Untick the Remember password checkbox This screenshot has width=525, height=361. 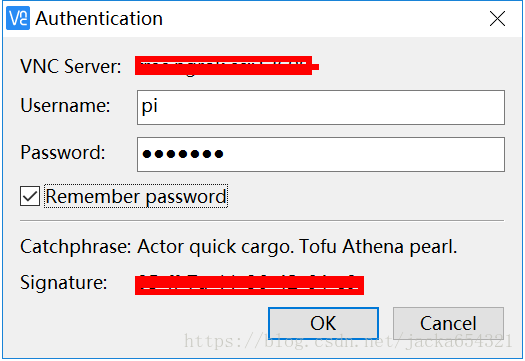tap(30, 196)
